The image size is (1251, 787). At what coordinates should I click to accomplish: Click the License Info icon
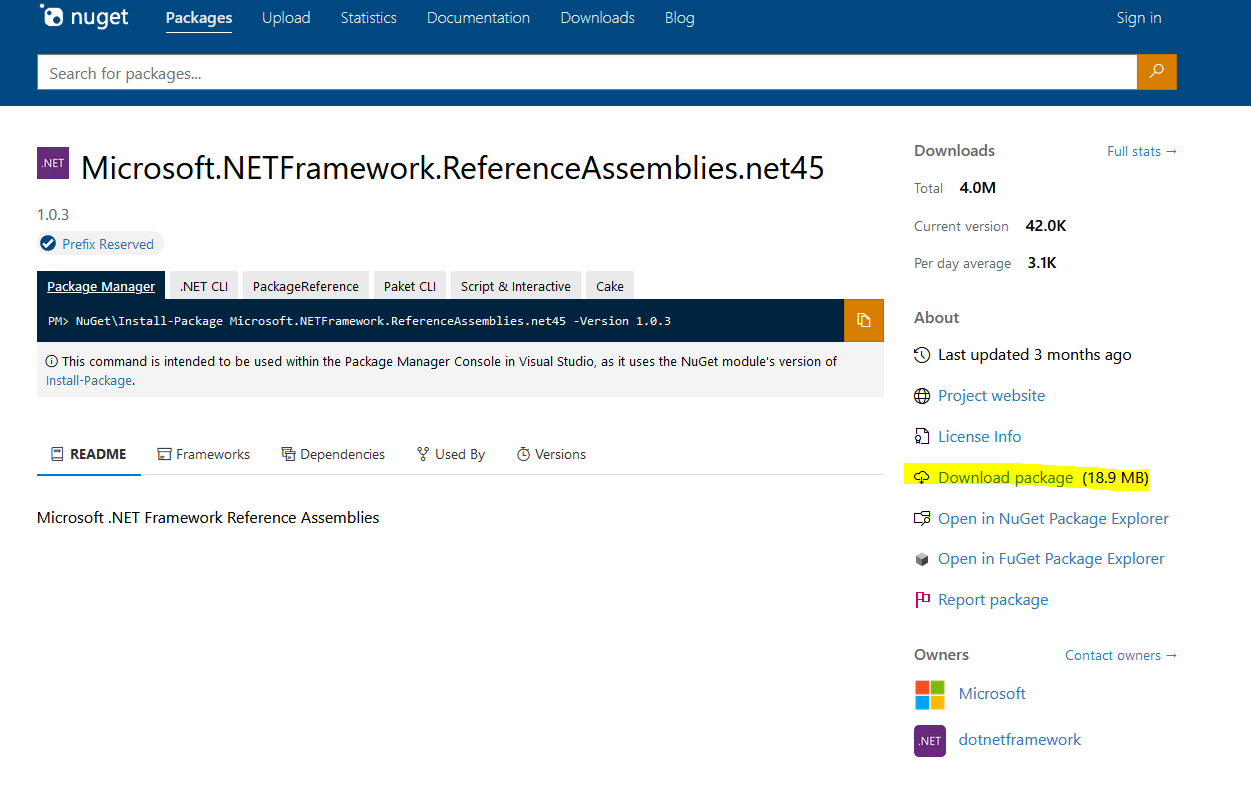click(x=921, y=436)
